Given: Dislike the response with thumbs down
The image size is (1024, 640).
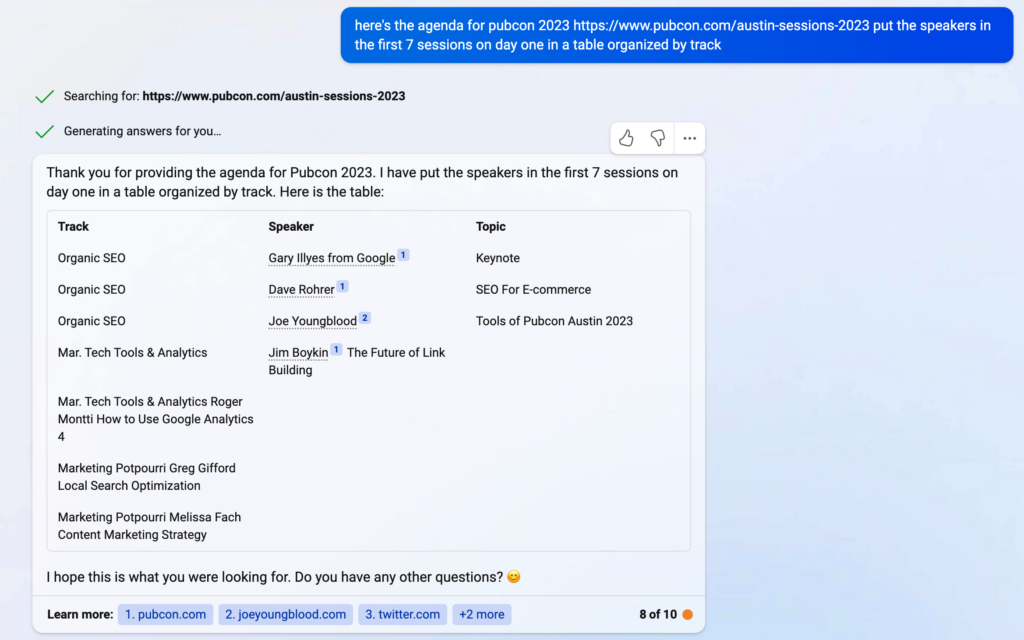Looking at the screenshot, I should point(657,138).
